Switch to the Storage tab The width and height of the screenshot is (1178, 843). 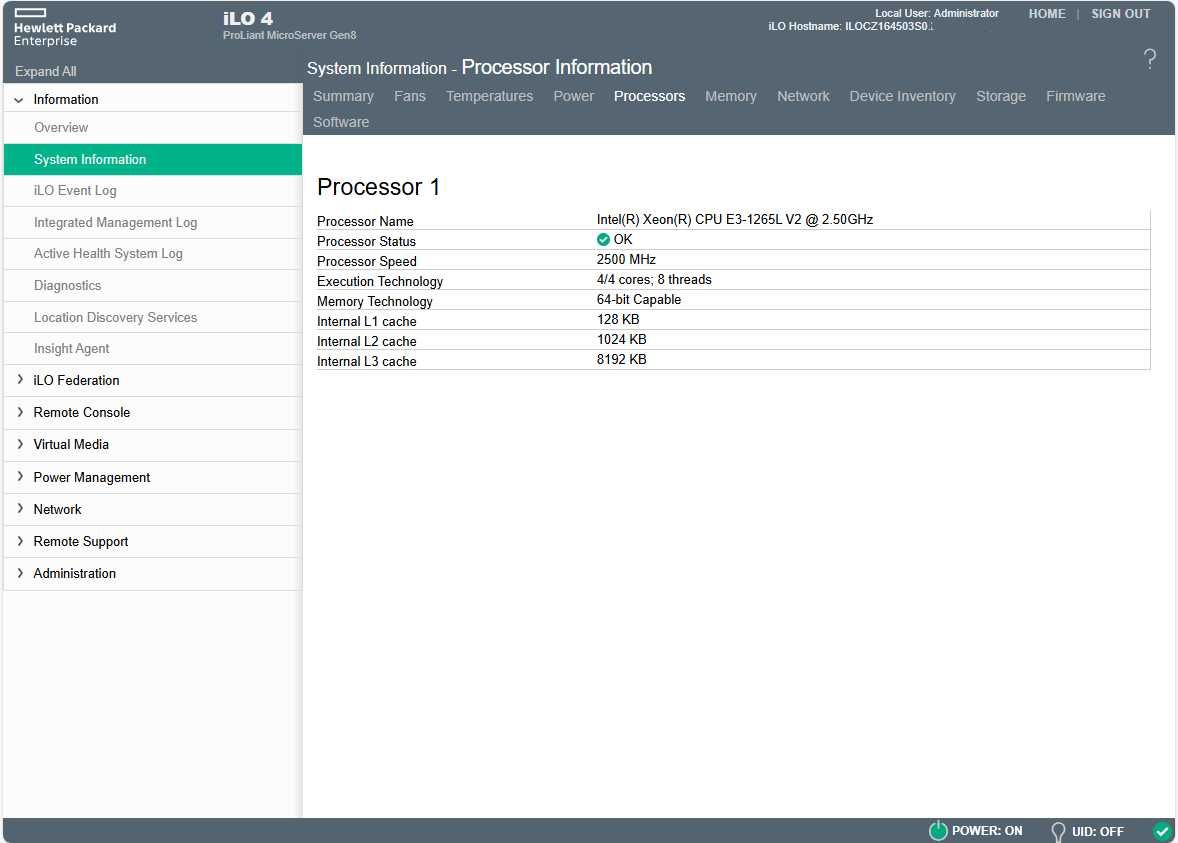(x=1001, y=96)
